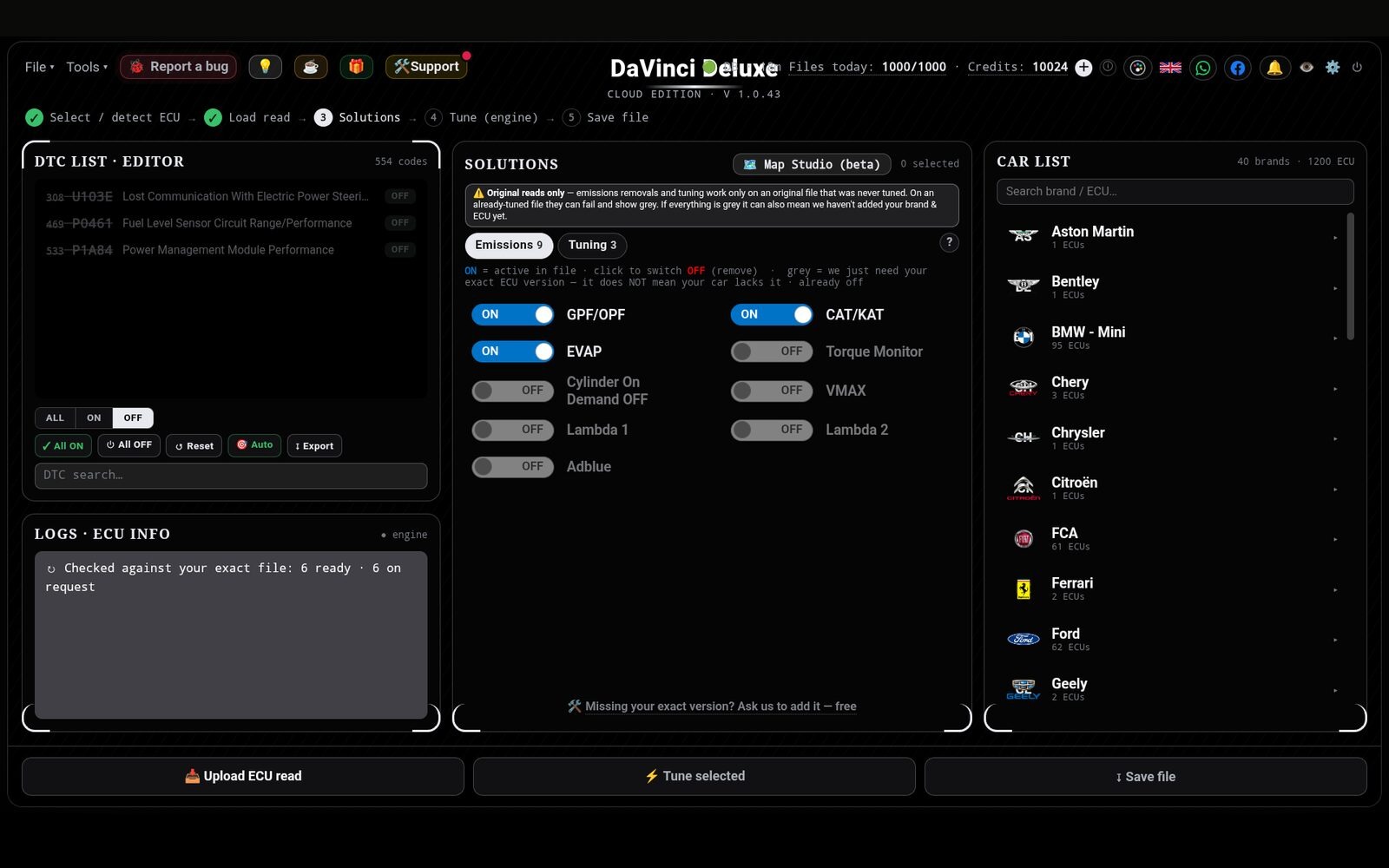
Task: Change language via the UK flag
Action: (x=1170, y=68)
